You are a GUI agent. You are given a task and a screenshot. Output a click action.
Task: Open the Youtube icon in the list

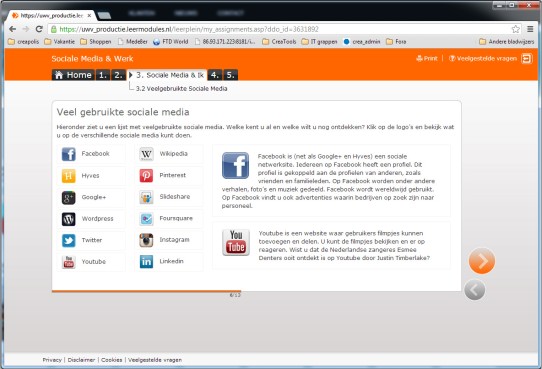tap(68, 262)
